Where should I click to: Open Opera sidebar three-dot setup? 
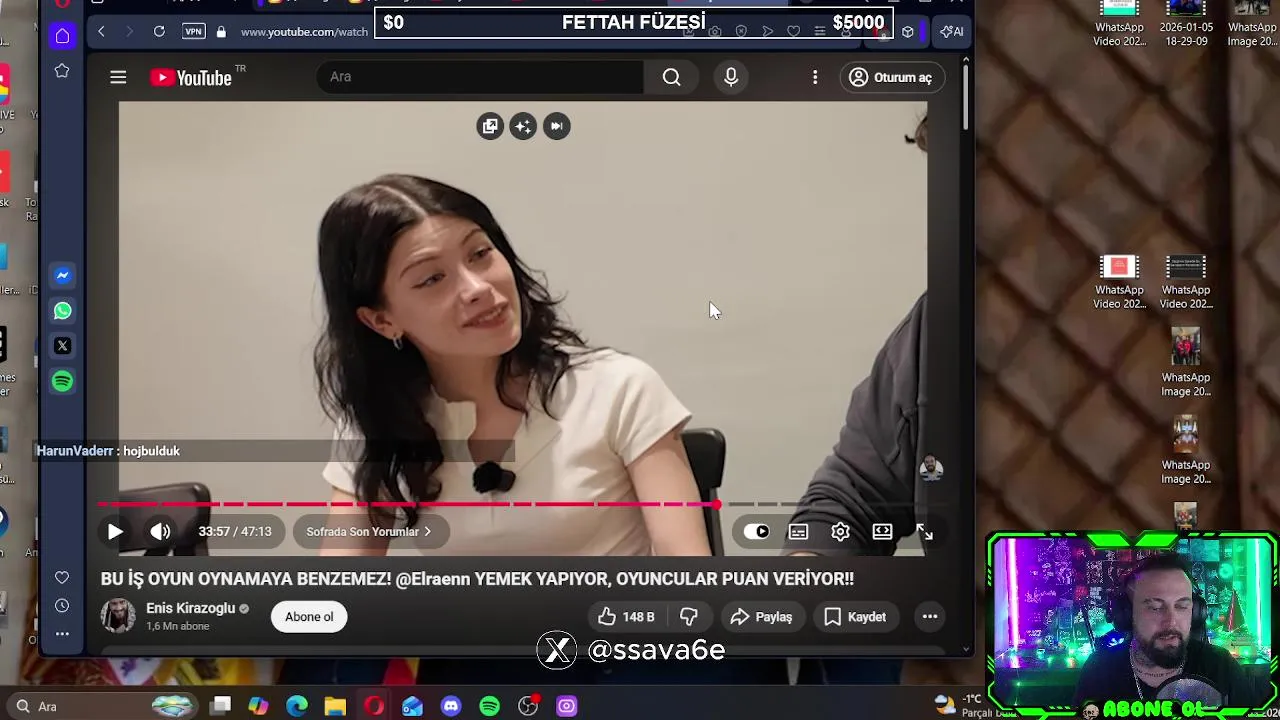(x=62, y=633)
